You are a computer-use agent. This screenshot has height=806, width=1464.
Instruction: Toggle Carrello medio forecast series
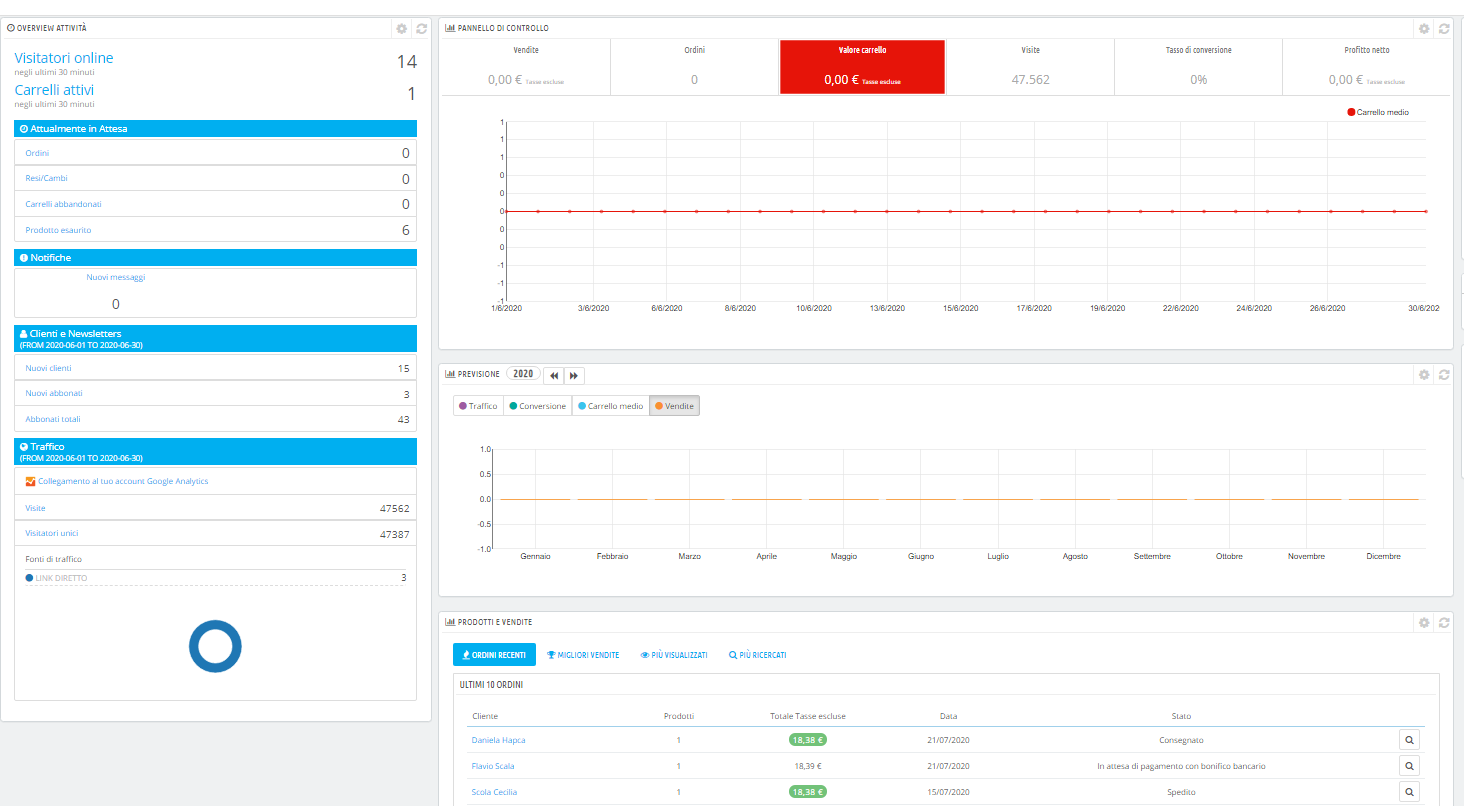pos(610,406)
